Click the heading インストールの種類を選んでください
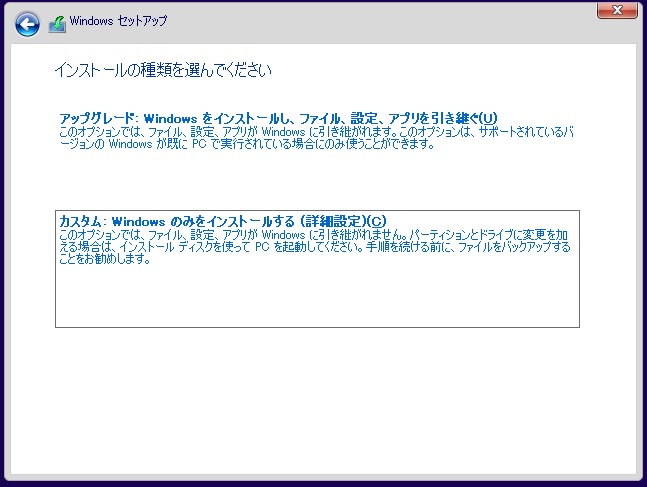647x487 pixels. (x=163, y=70)
